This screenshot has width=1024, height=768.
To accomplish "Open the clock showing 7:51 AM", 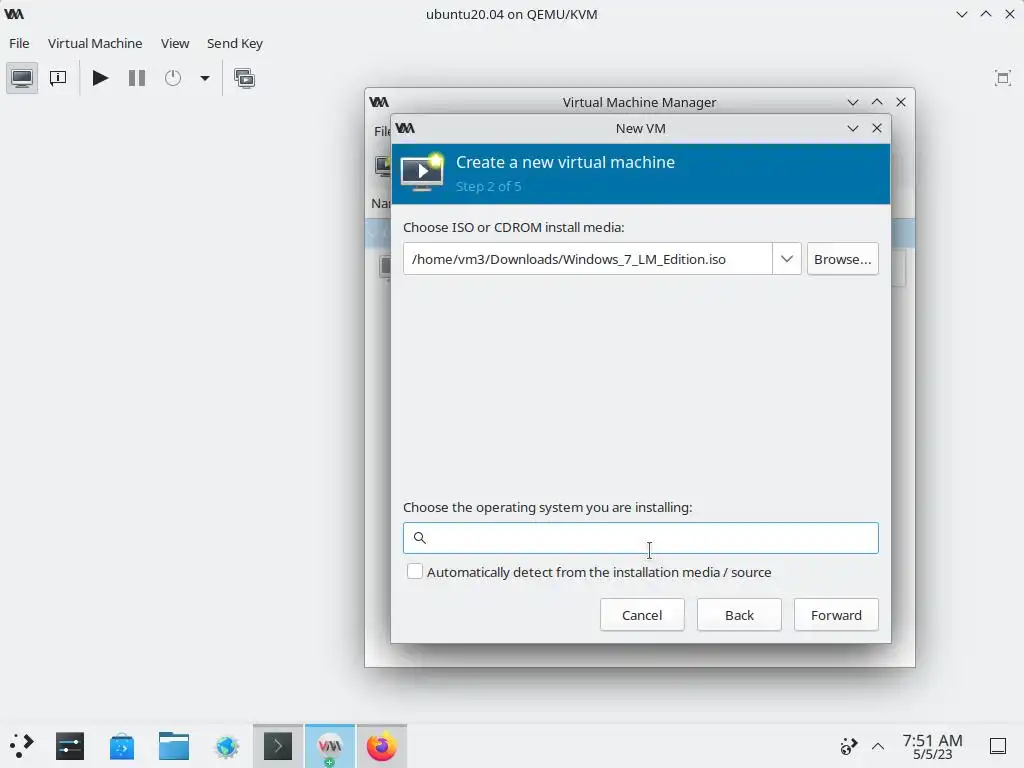I will pyautogui.click(x=932, y=746).
